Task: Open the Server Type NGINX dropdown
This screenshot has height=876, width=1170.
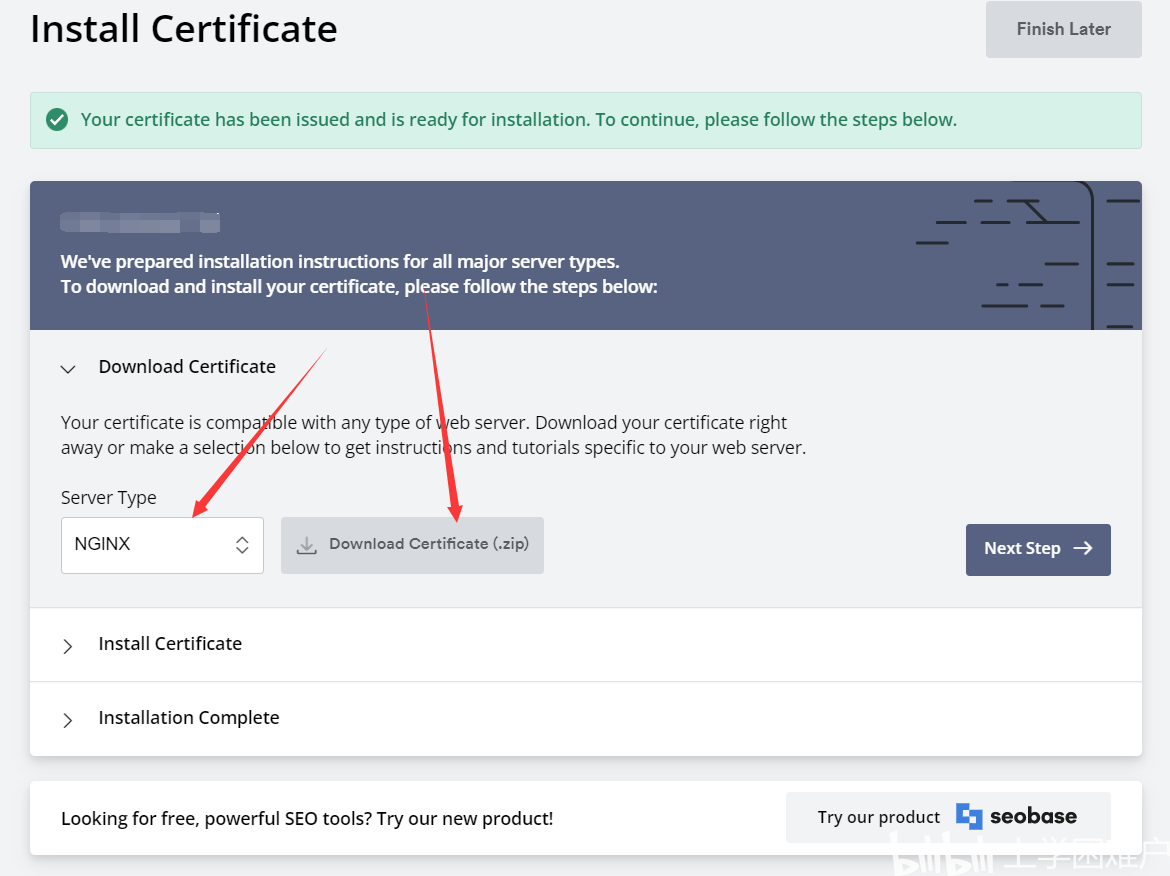Action: coord(162,545)
